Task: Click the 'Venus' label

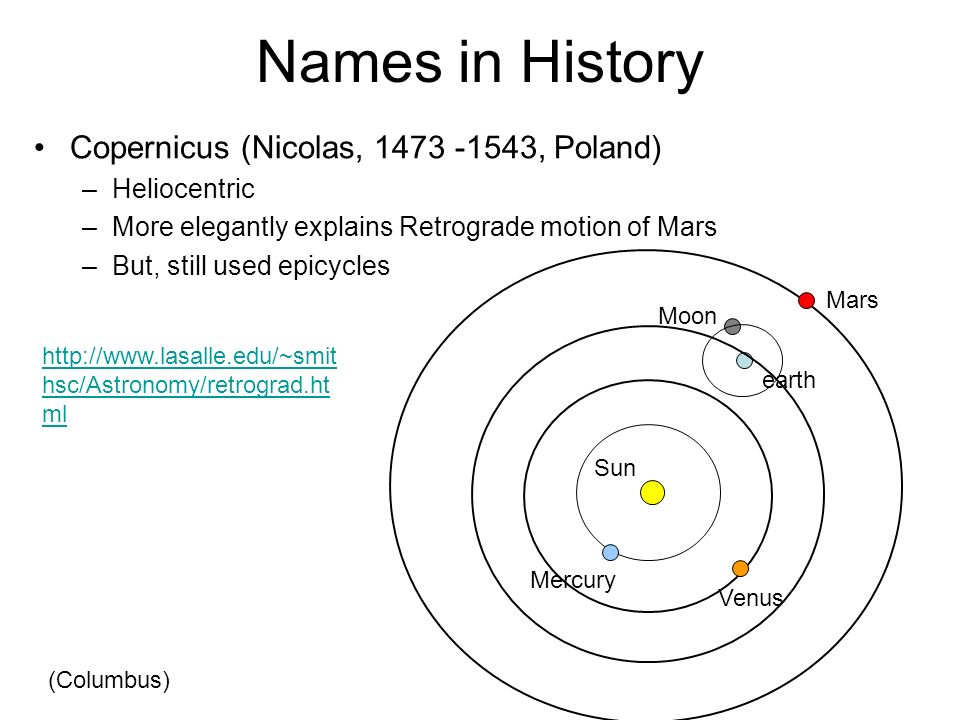Action: [751, 598]
